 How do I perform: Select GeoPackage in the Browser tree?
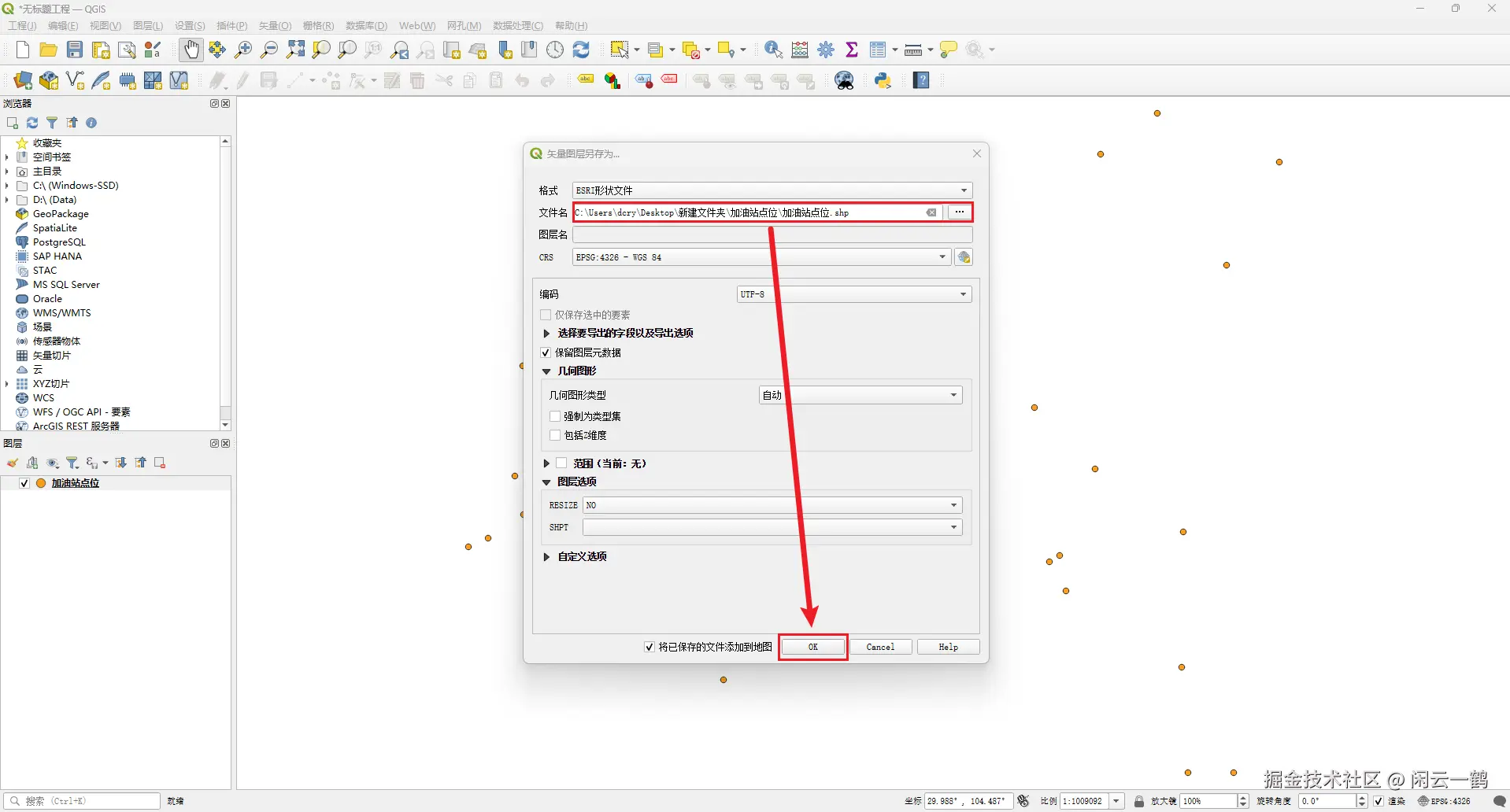[x=61, y=214]
